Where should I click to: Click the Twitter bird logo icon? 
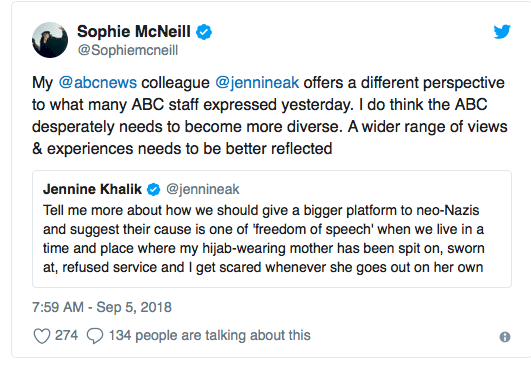[502, 31]
